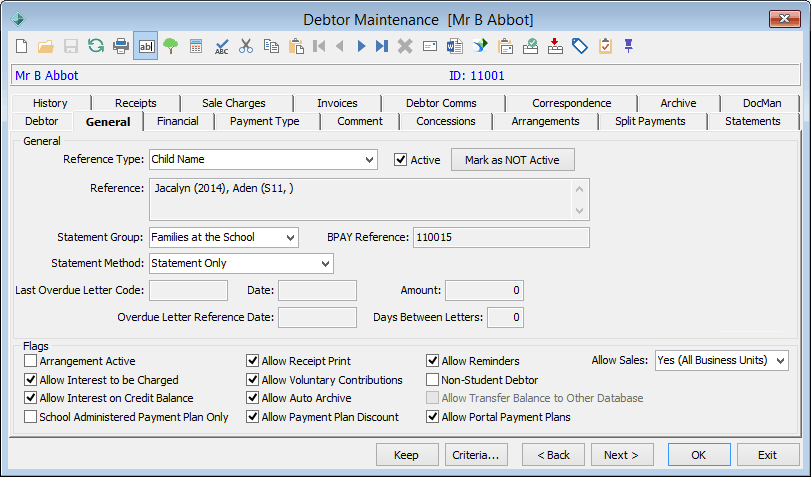Check School Administered Payment Plan Only
811x477 pixels.
point(31,416)
